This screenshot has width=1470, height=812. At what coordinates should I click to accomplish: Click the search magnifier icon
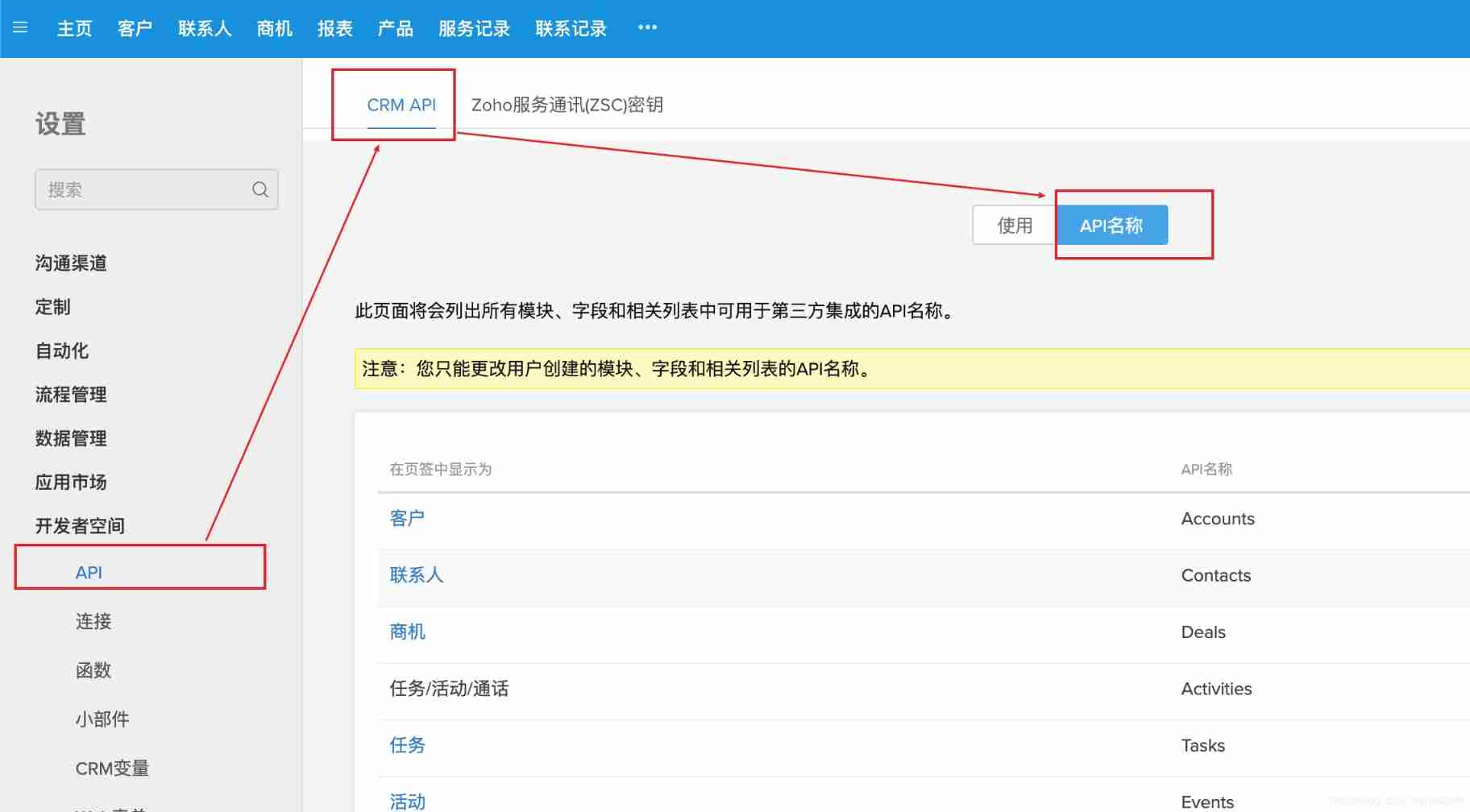pyautogui.click(x=260, y=190)
